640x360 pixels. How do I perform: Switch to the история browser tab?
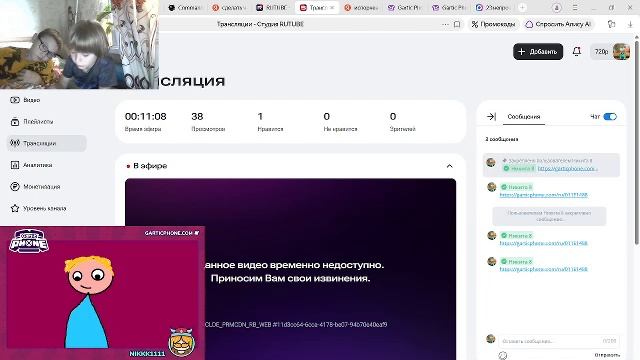point(361,8)
